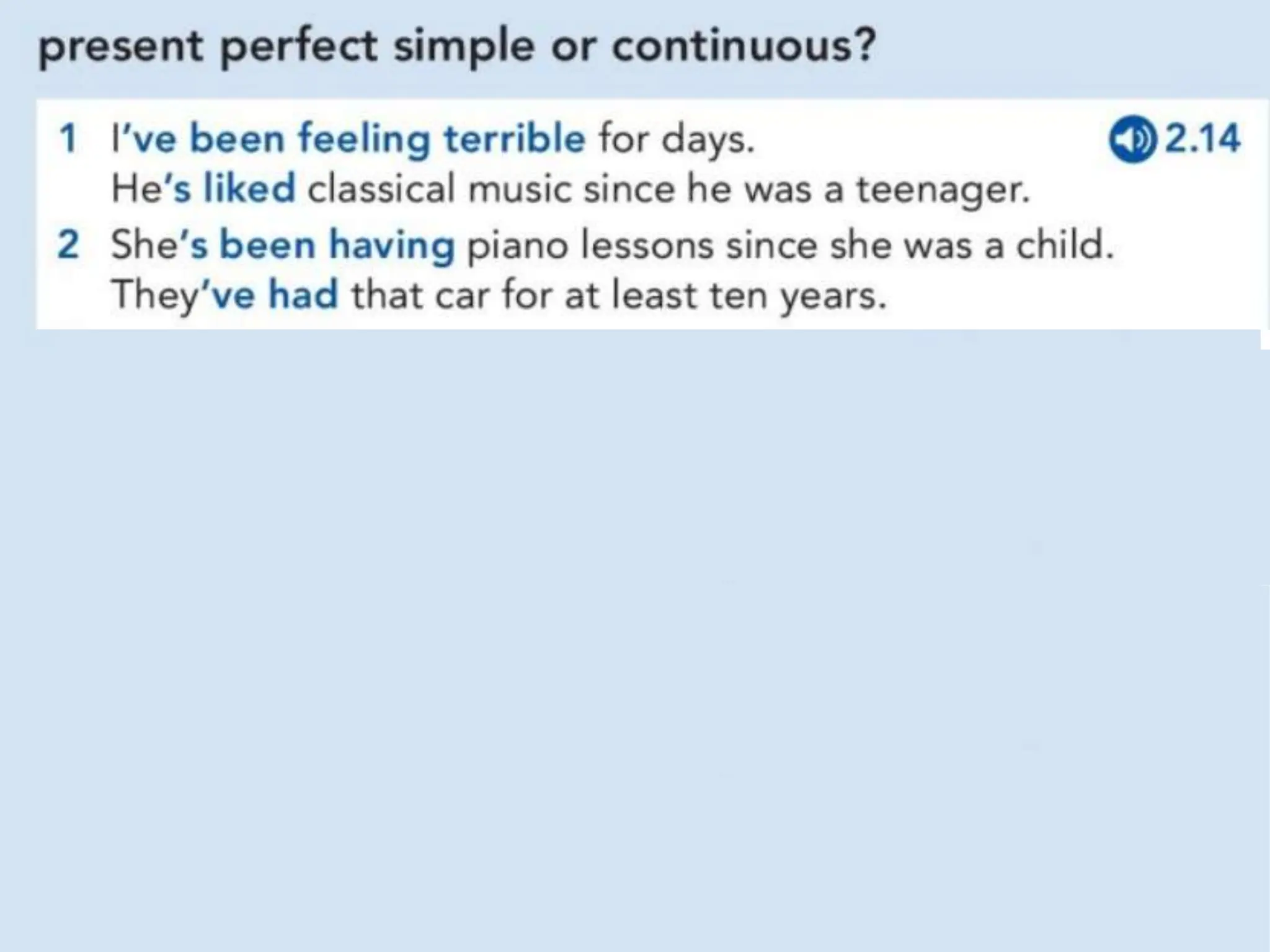The image size is (1270, 952).
Task: Click the highlighted phrase "been having"
Action: [x=337, y=247]
